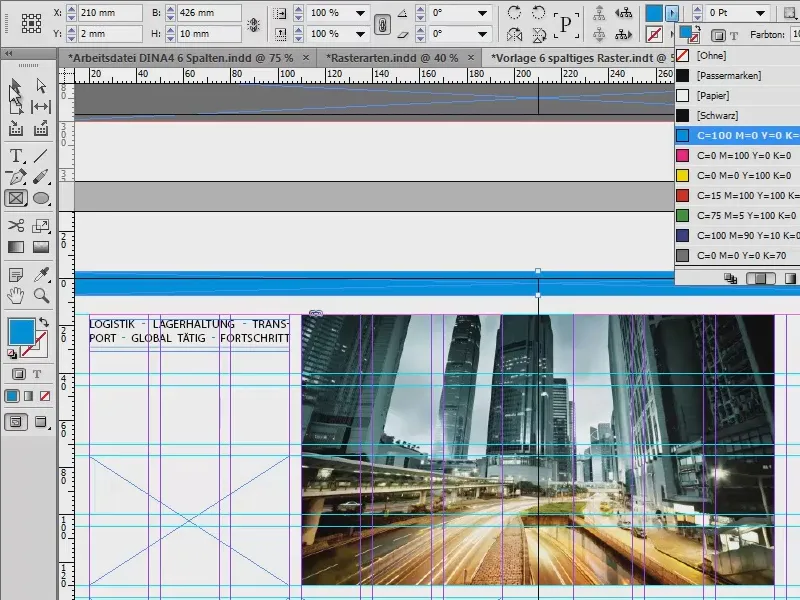
Task: Swap fill and stroke in toolbox
Action: 44,322
